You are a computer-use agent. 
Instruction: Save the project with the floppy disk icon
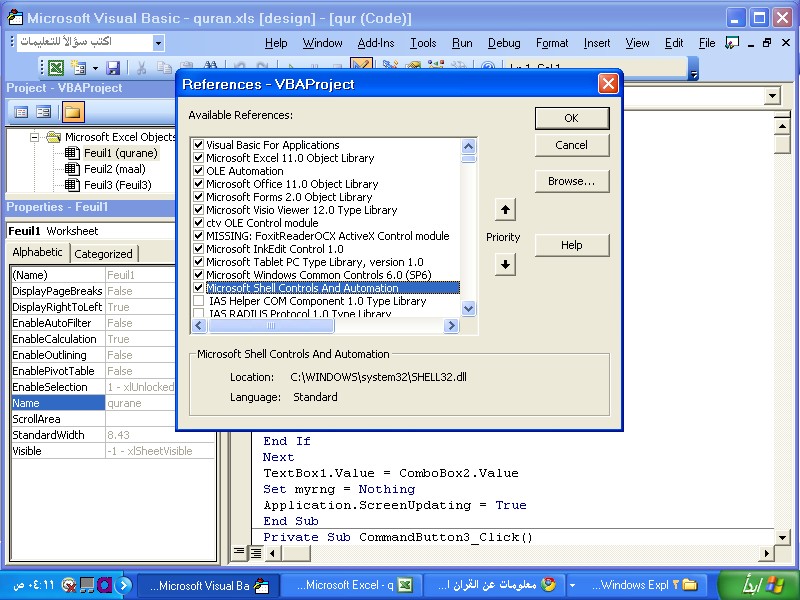pyautogui.click(x=113, y=67)
